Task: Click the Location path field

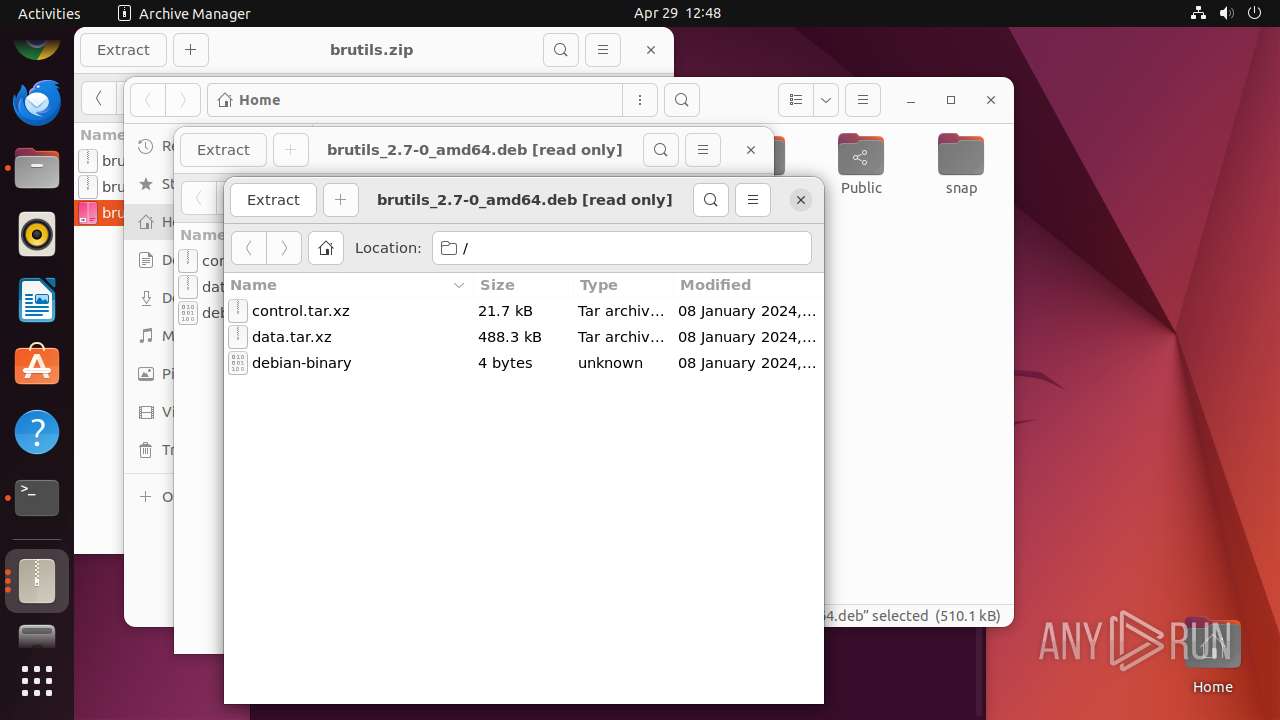Action: [621, 248]
